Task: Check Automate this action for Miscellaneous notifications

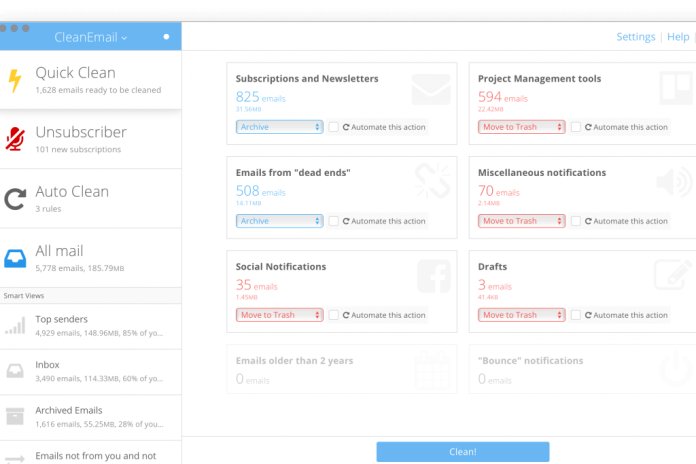Action: point(576,221)
